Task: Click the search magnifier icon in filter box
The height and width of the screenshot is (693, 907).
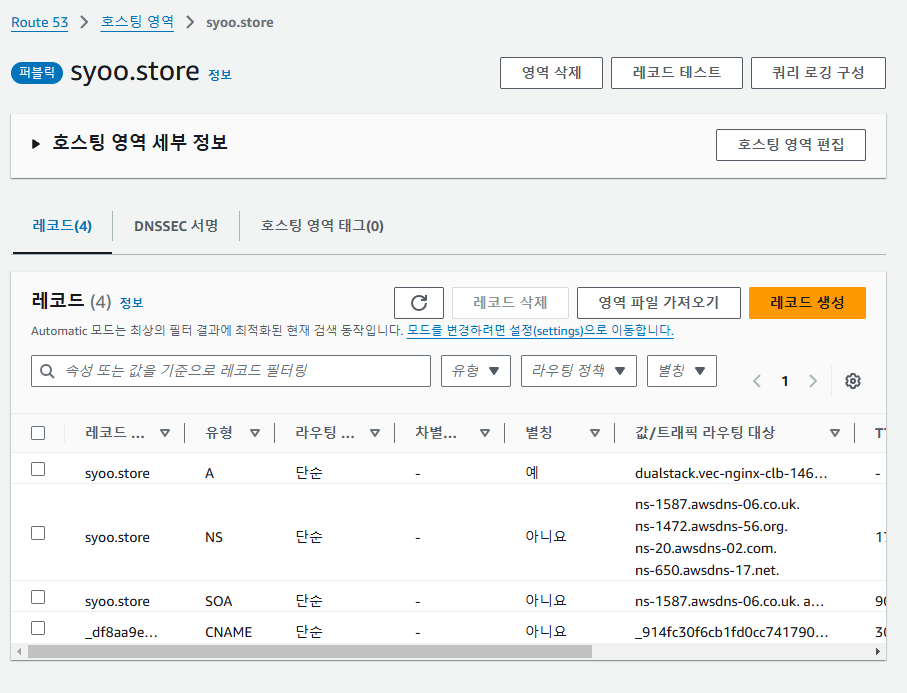Action: point(47,371)
